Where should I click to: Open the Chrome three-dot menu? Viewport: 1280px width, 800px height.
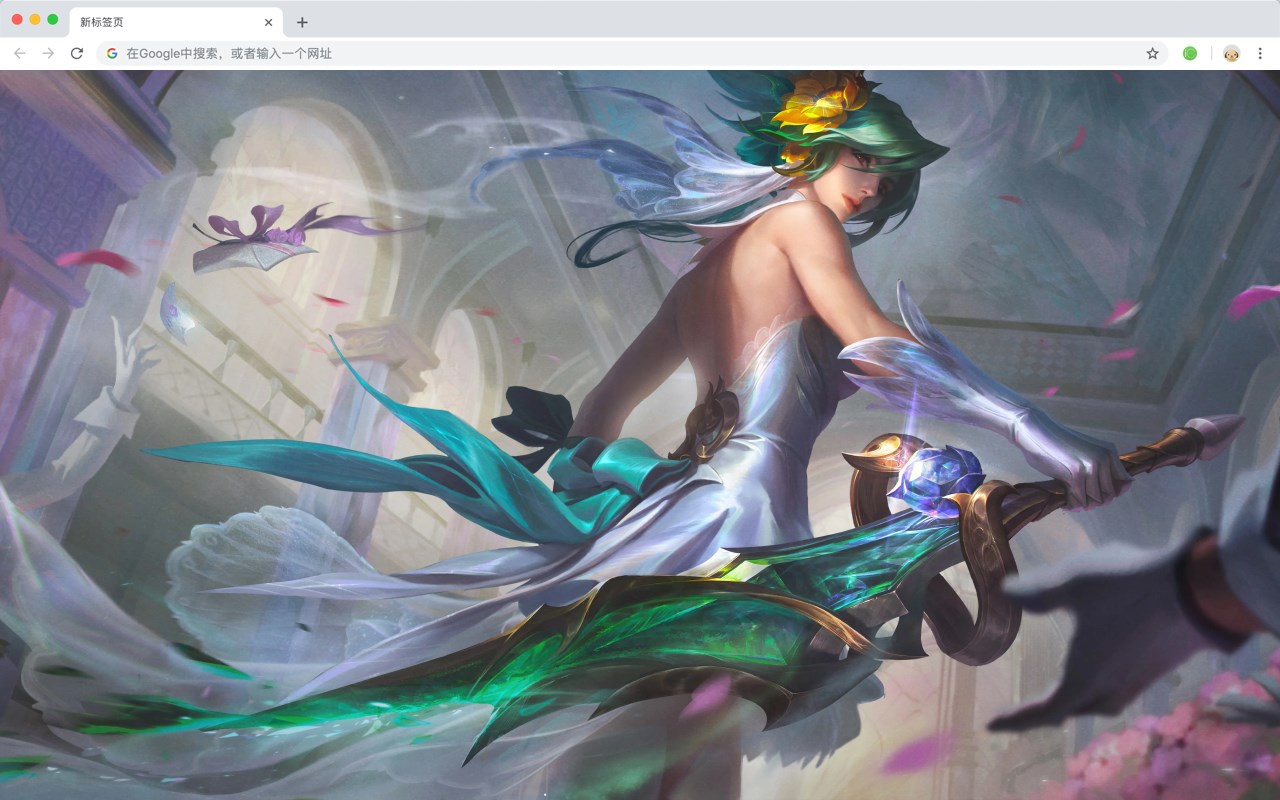pos(1260,53)
